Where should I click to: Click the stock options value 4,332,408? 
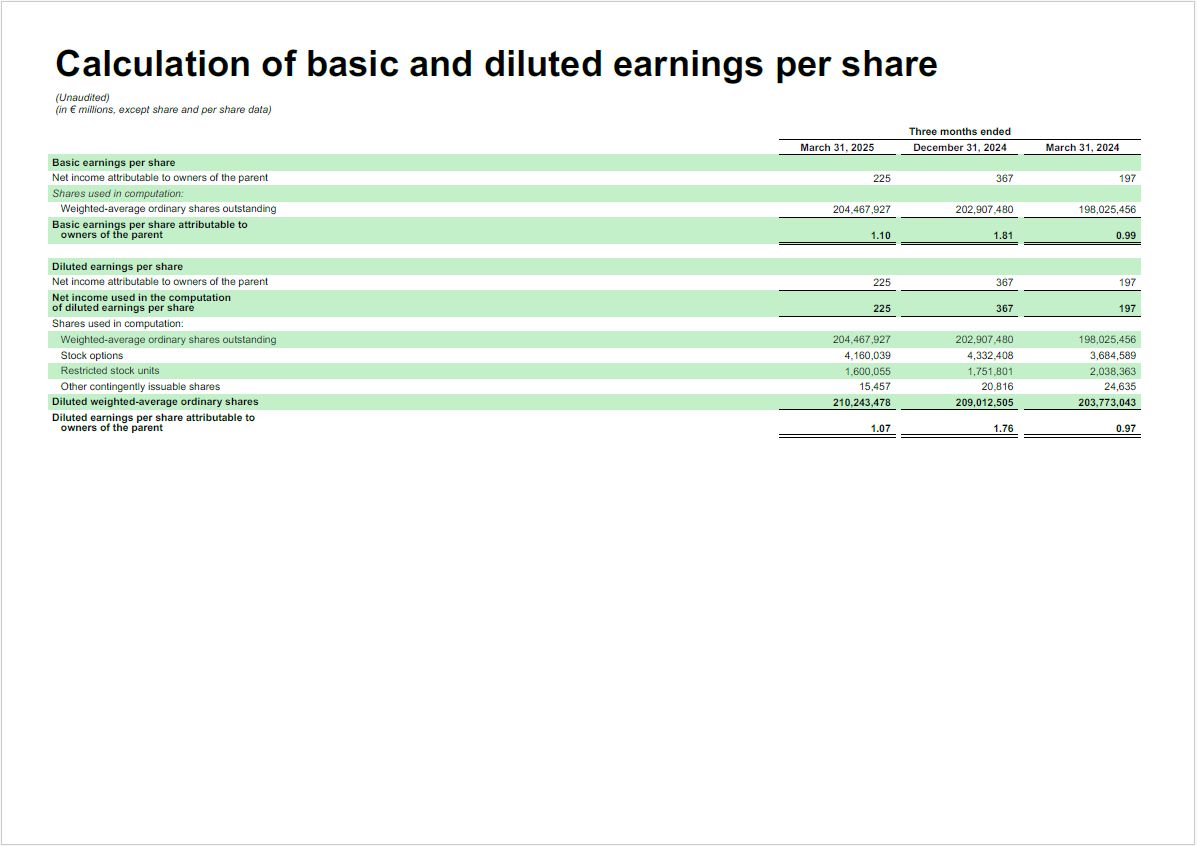[x=983, y=356]
